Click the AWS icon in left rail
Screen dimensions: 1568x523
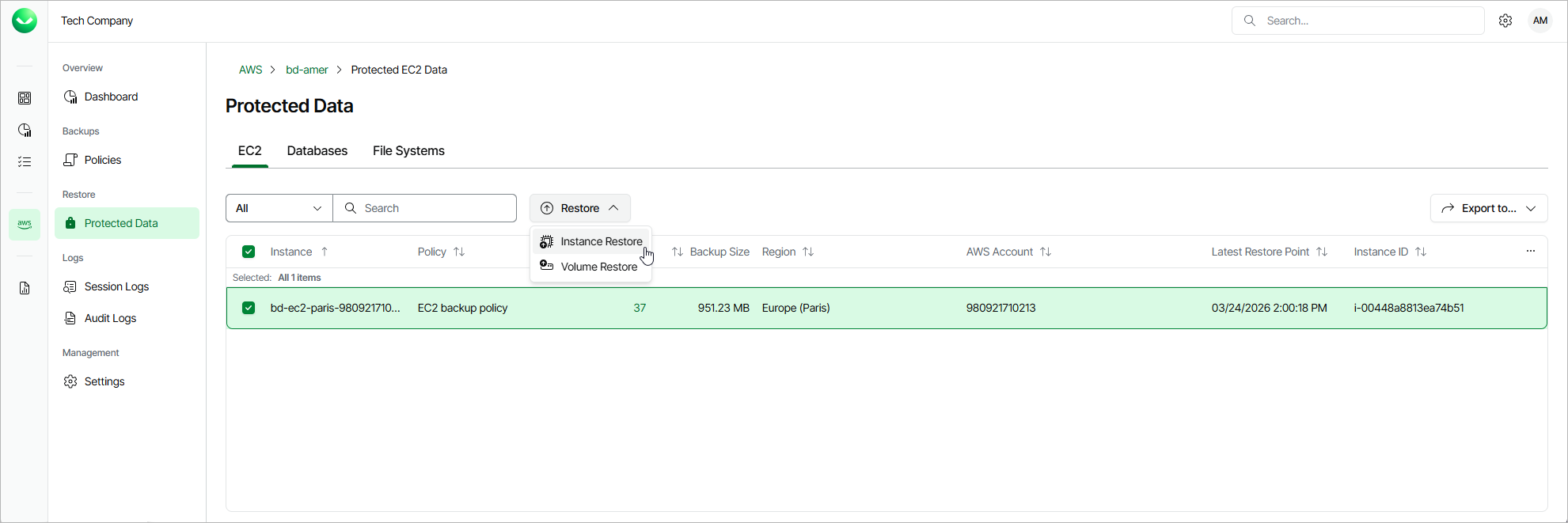[25, 224]
